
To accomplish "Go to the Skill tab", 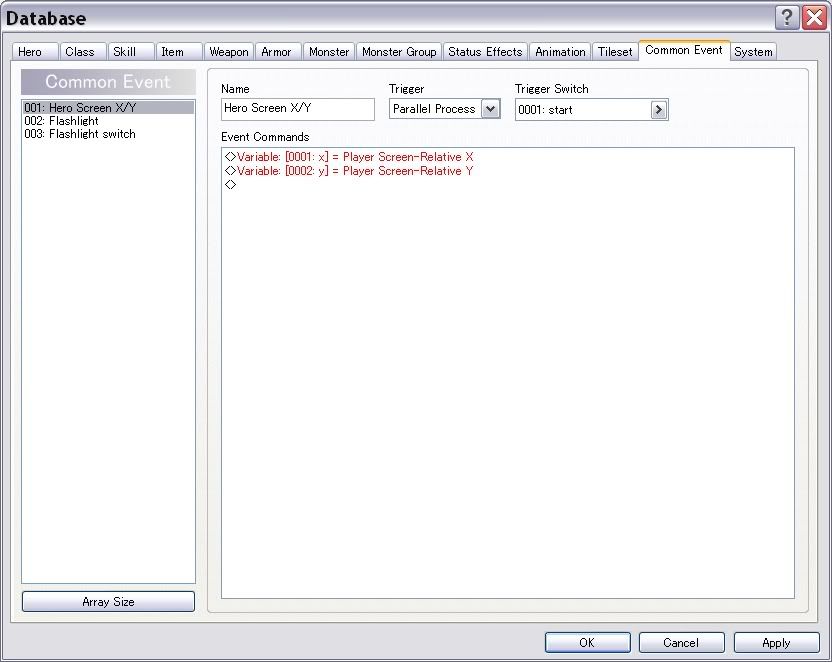I will point(124,52).
